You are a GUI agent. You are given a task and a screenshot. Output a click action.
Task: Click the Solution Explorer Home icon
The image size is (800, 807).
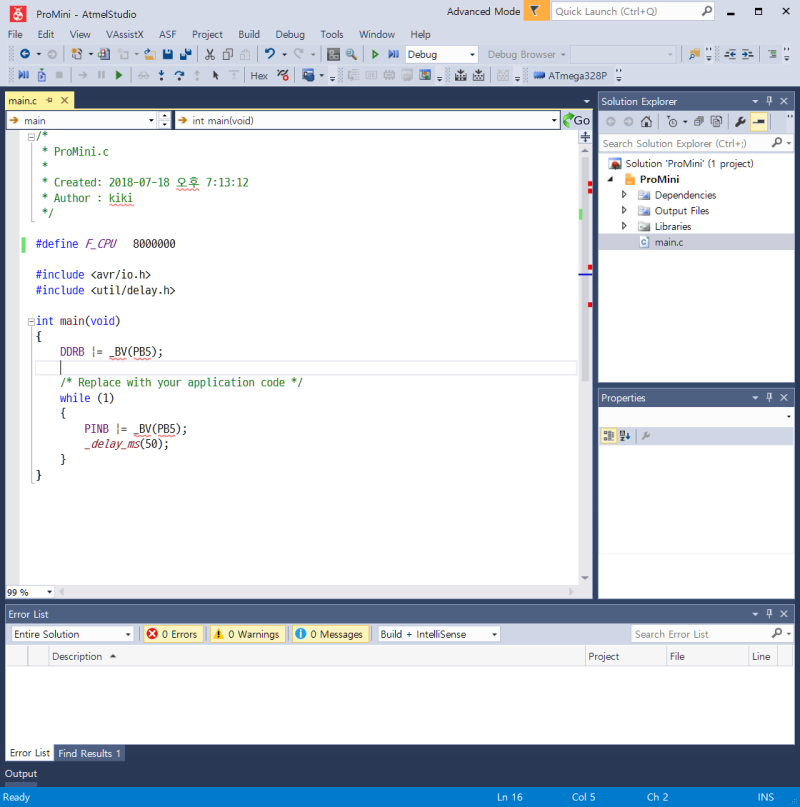pos(647,121)
